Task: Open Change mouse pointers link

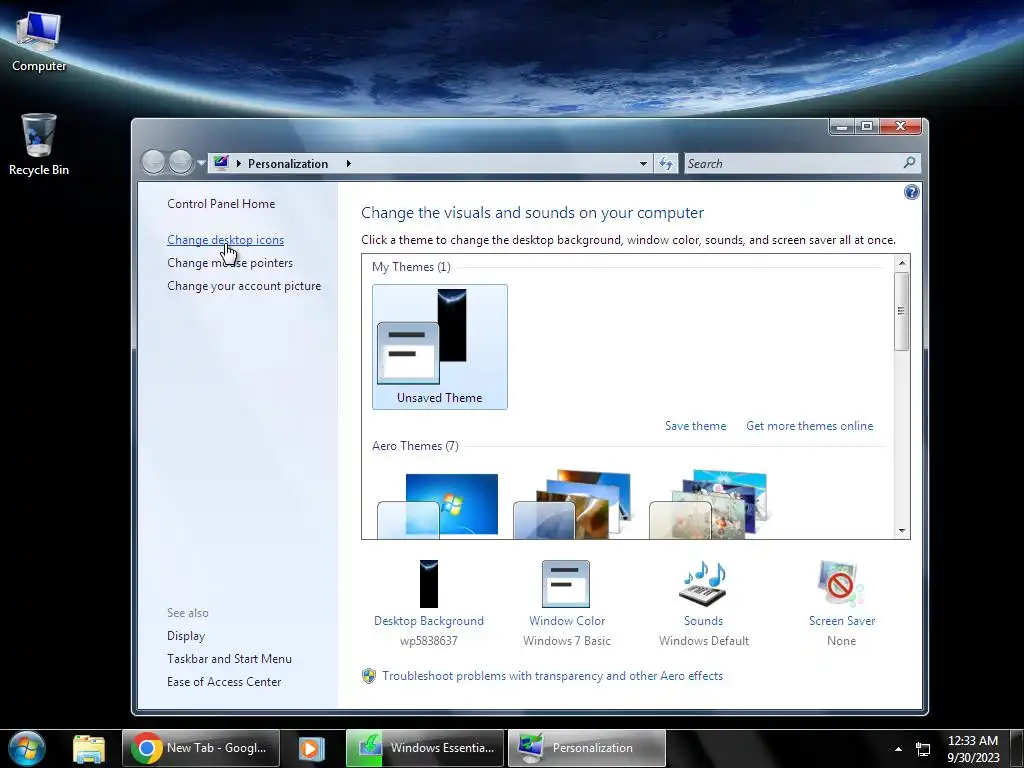Action: [230, 263]
